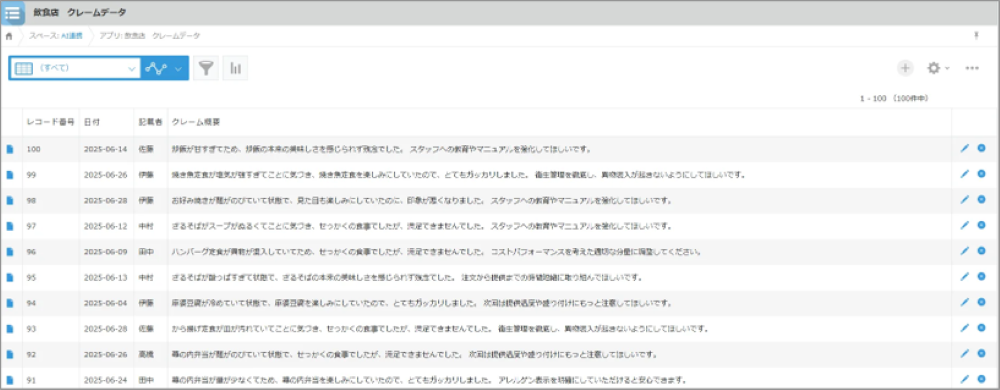This screenshot has width=1000, height=390.
Task: Pin icon near breadcrumb right
Action: (x=976, y=36)
